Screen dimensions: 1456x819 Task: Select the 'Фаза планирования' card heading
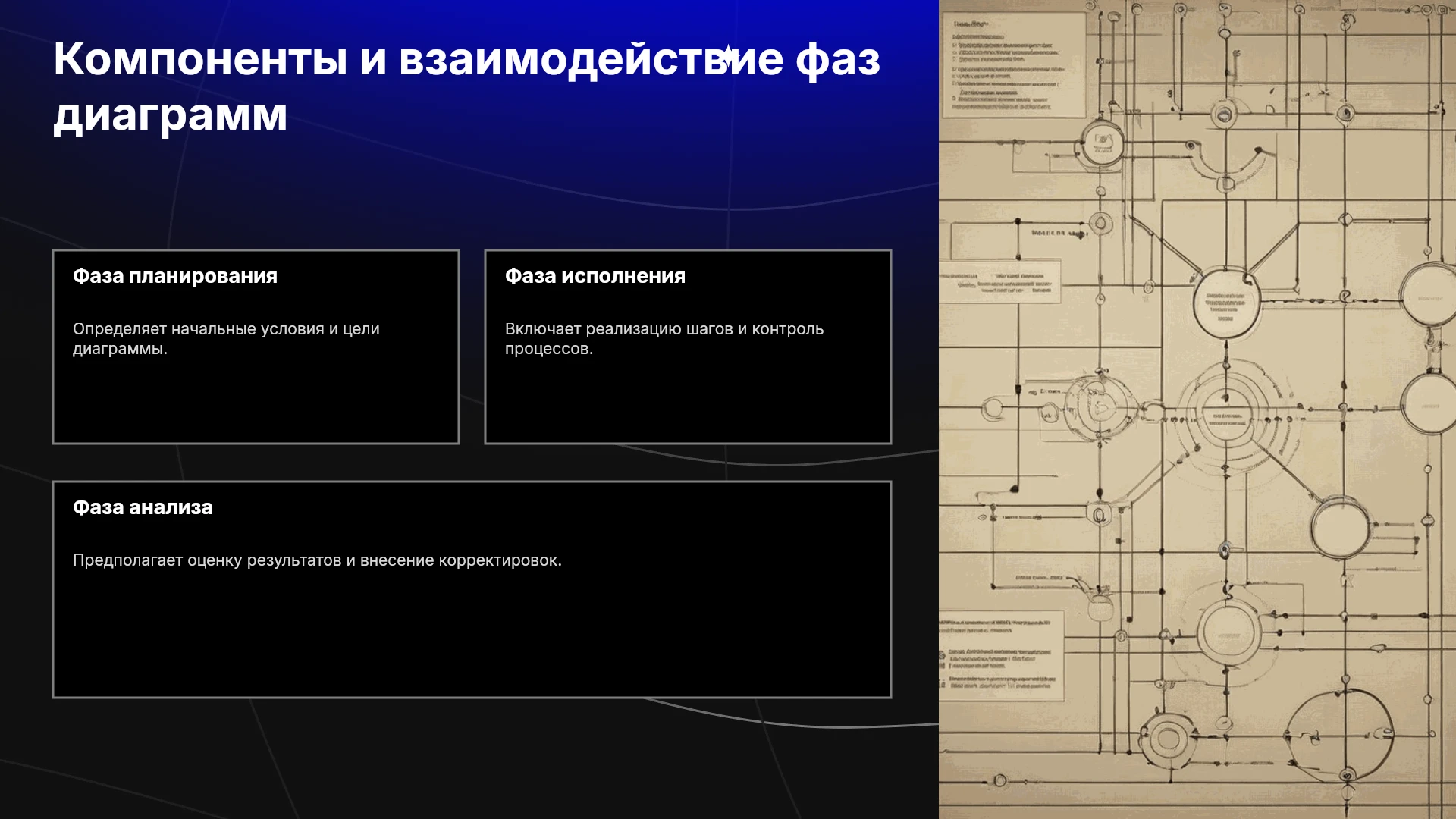175,276
